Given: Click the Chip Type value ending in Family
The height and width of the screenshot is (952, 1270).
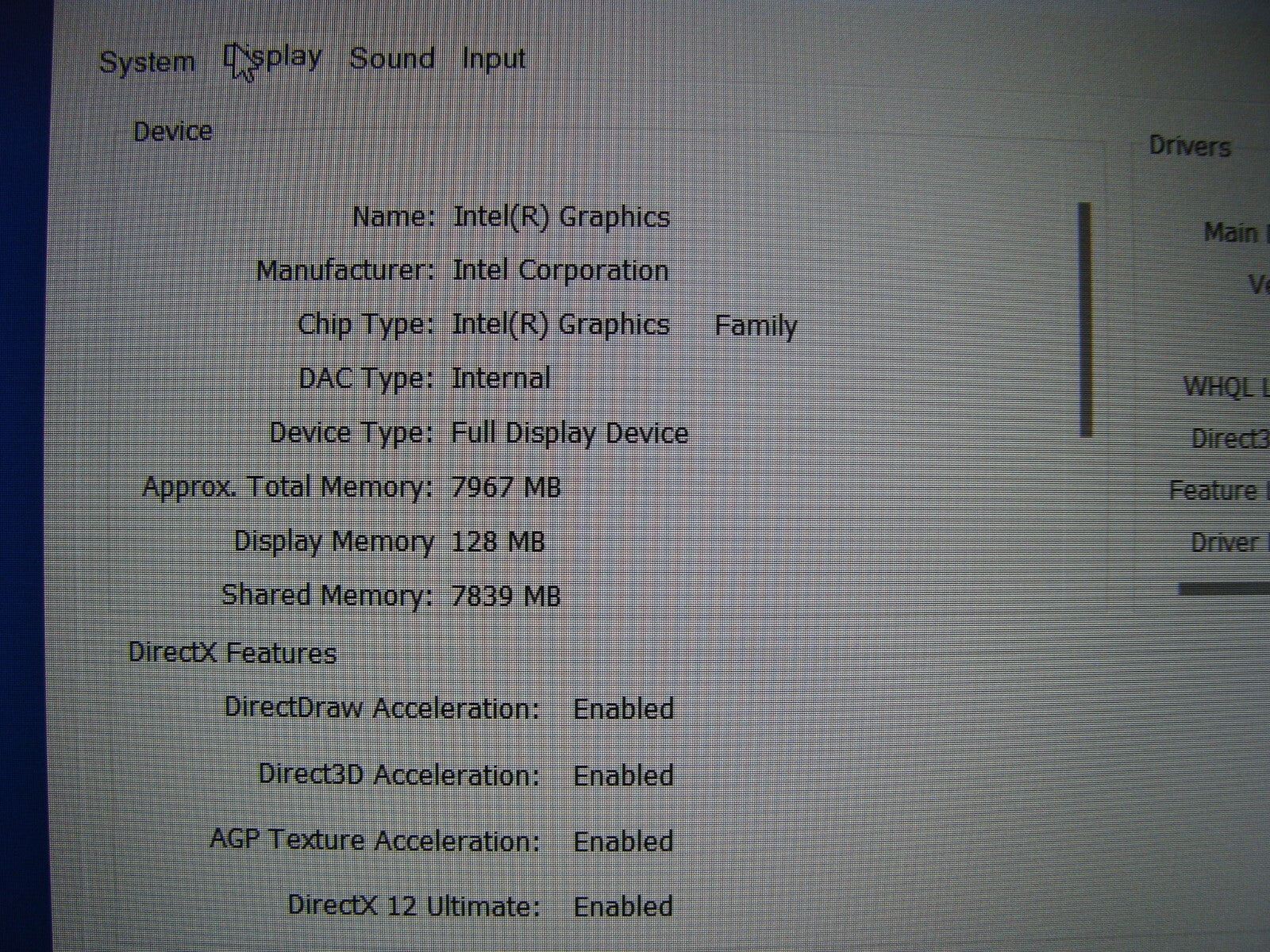Looking at the screenshot, I should point(624,325).
